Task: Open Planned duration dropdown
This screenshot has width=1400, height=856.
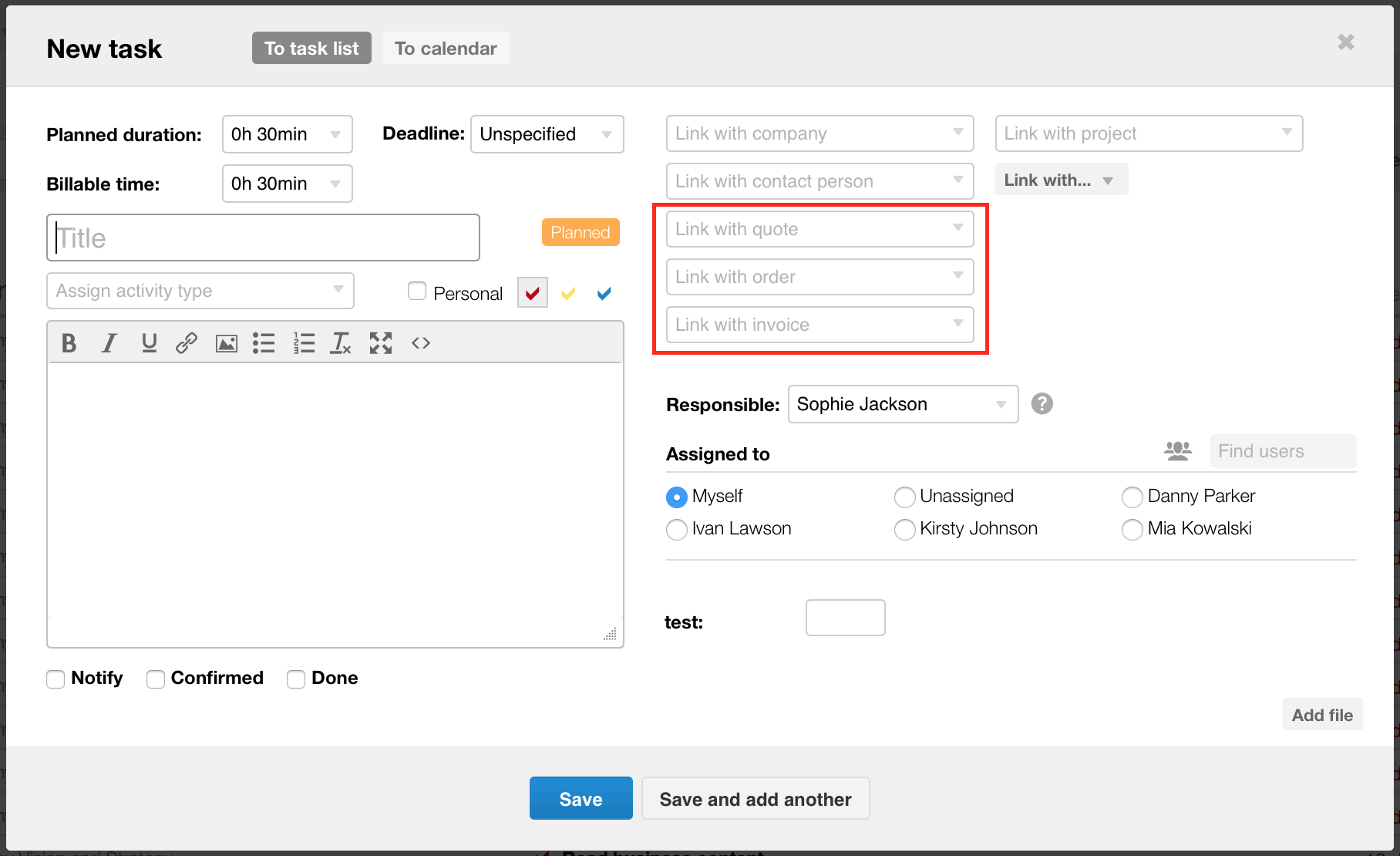Action: click(x=288, y=134)
